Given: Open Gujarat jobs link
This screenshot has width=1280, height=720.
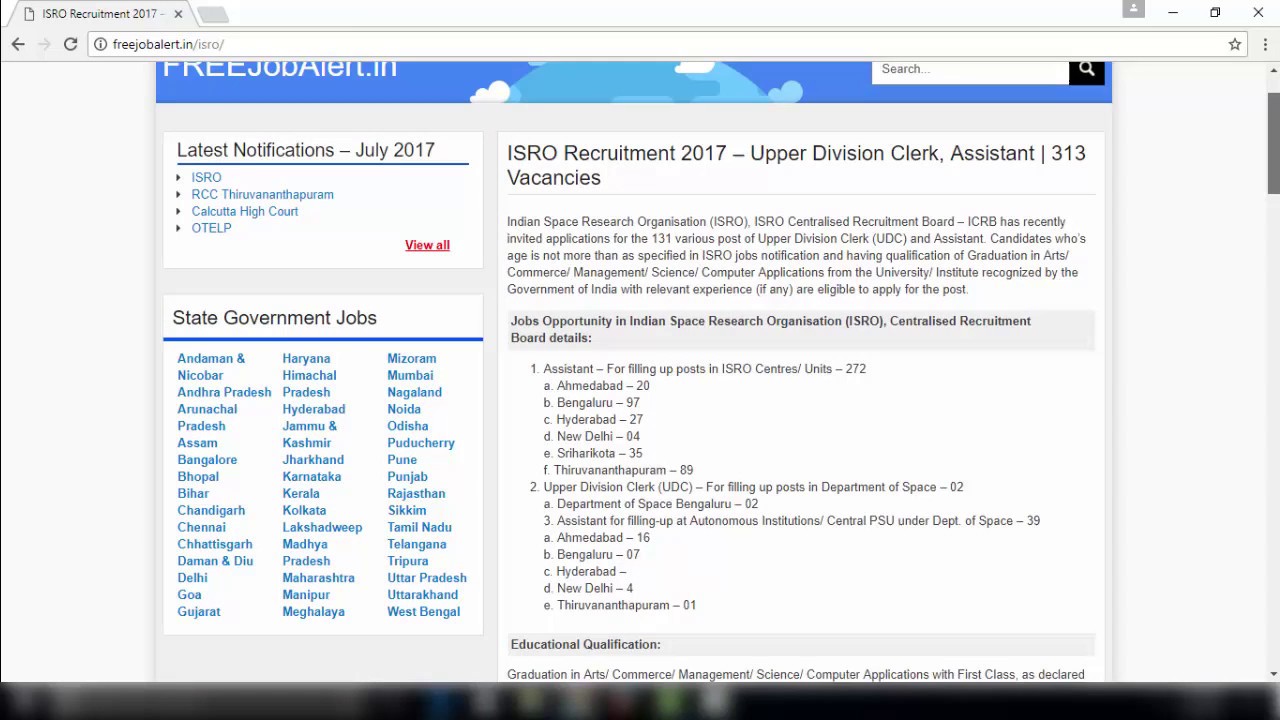Looking at the screenshot, I should (x=199, y=612).
